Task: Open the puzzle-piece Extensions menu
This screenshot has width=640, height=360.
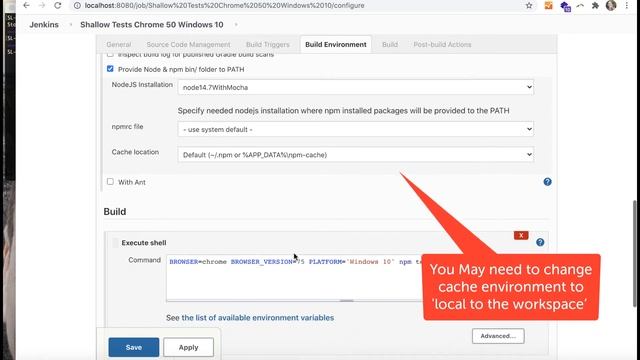Action: point(596,5)
